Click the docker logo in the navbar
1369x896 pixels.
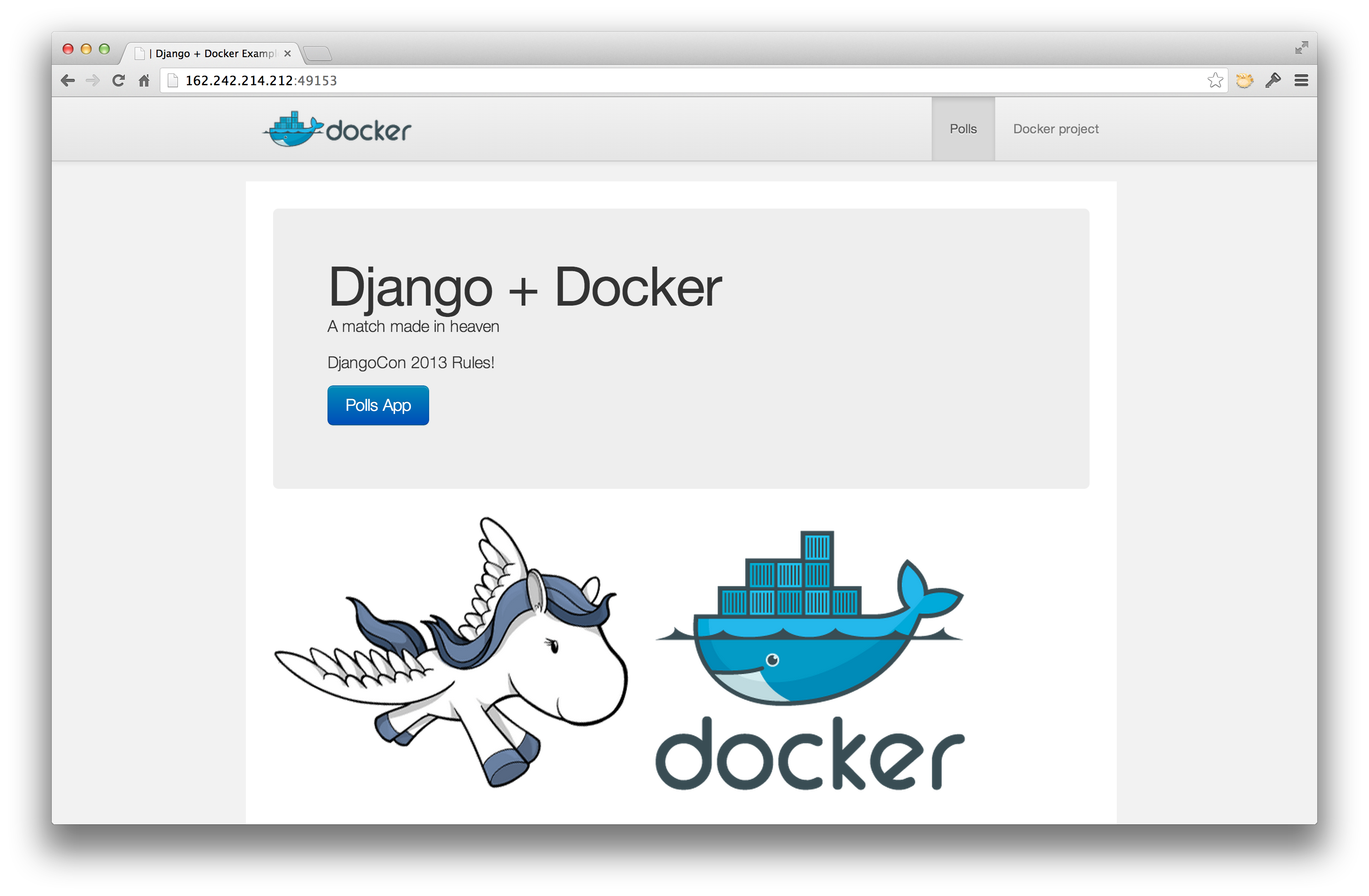tap(337, 129)
